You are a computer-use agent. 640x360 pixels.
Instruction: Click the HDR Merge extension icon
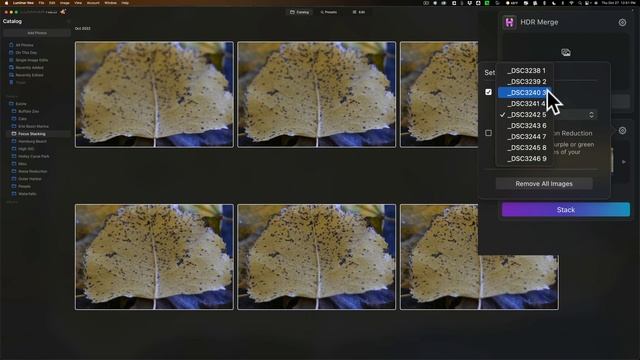click(x=509, y=22)
